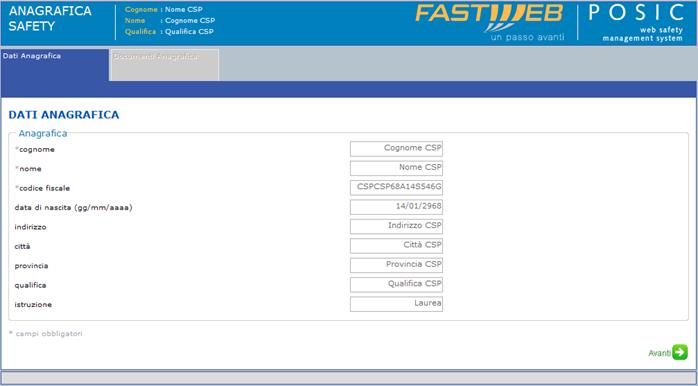
Task: Focus the nome input field
Action: pos(396,168)
